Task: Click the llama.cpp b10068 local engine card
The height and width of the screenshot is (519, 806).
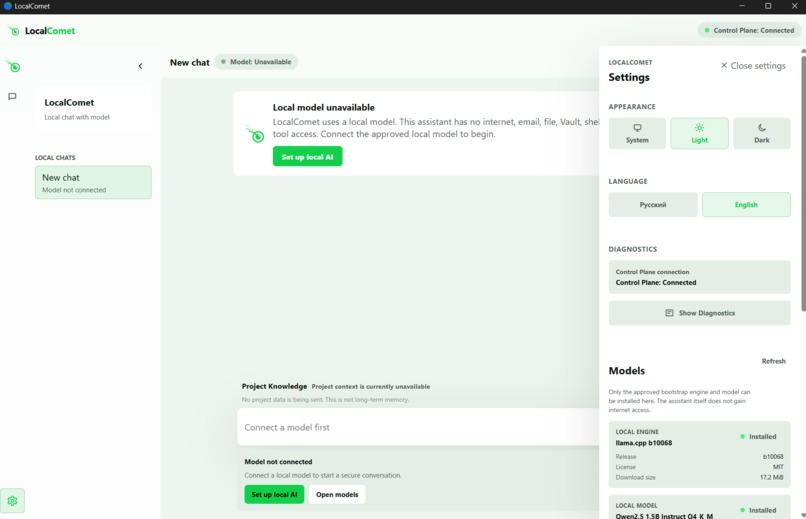Action: pos(699,455)
